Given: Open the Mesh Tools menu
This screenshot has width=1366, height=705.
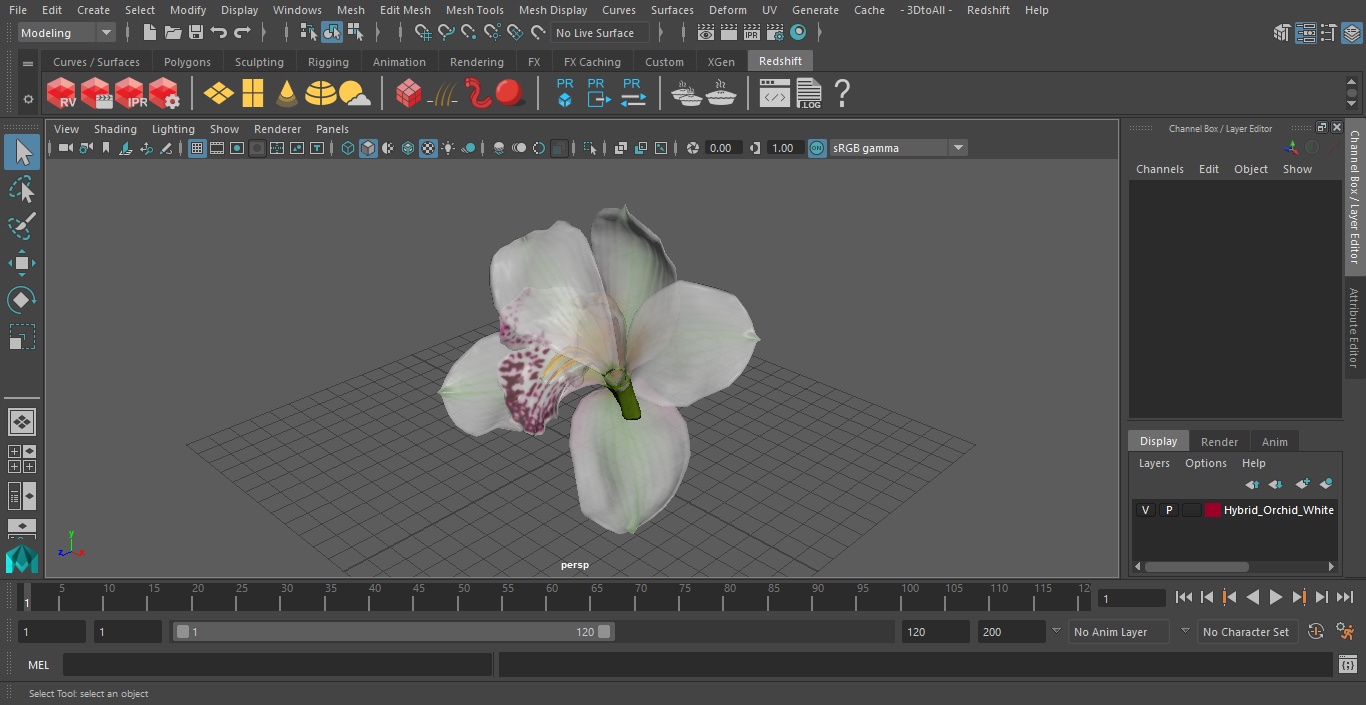Looking at the screenshot, I should point(474,10).
